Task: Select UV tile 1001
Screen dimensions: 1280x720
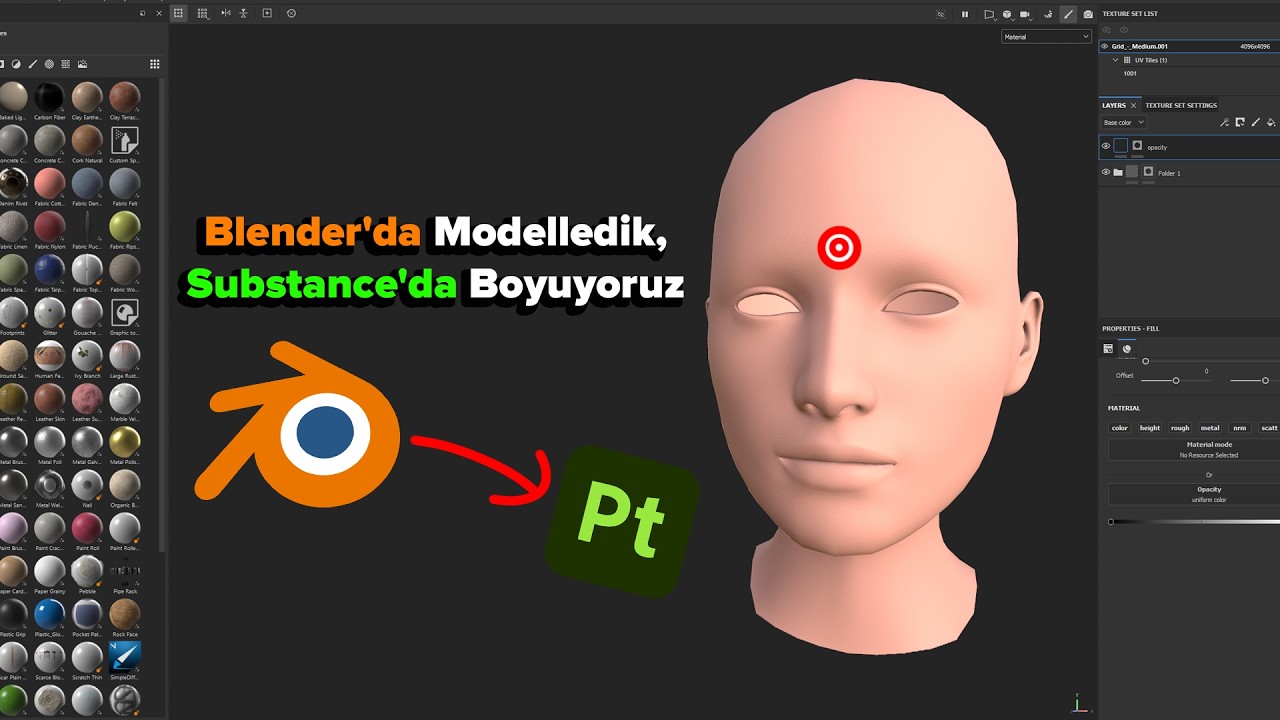Action: [1130, 73]
